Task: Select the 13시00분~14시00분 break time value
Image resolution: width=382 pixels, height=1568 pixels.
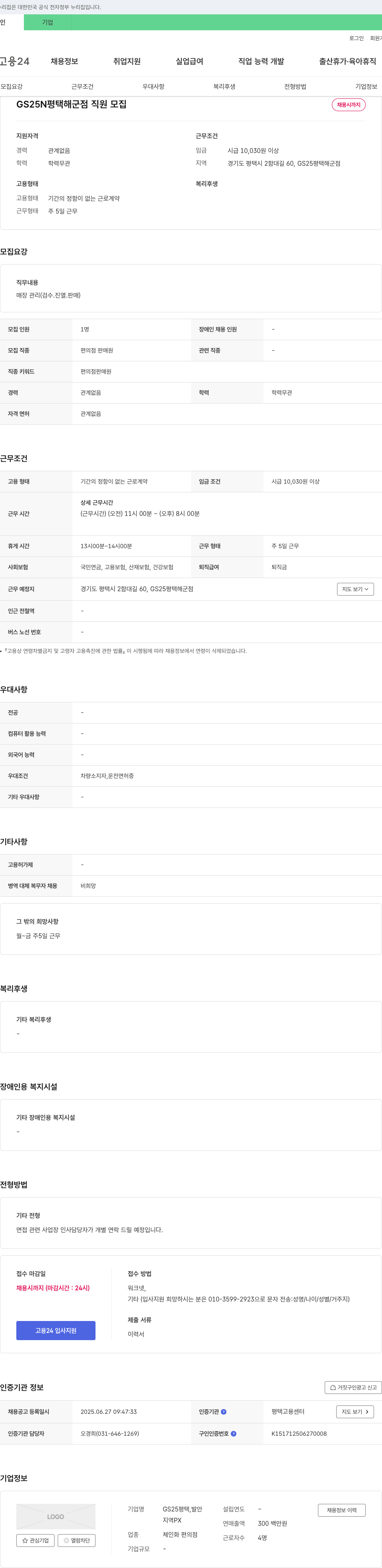Action: (x=106, y=546)
